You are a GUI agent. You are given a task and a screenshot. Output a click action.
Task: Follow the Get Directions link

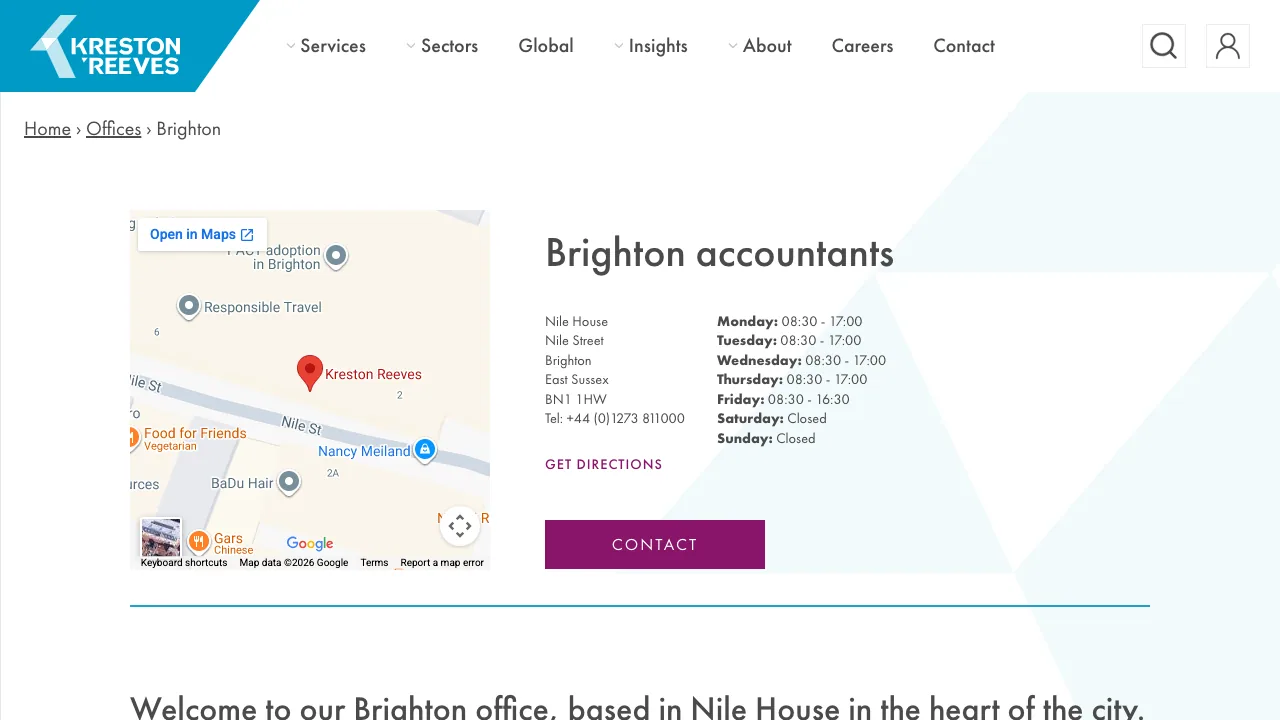tap(603, 464)
